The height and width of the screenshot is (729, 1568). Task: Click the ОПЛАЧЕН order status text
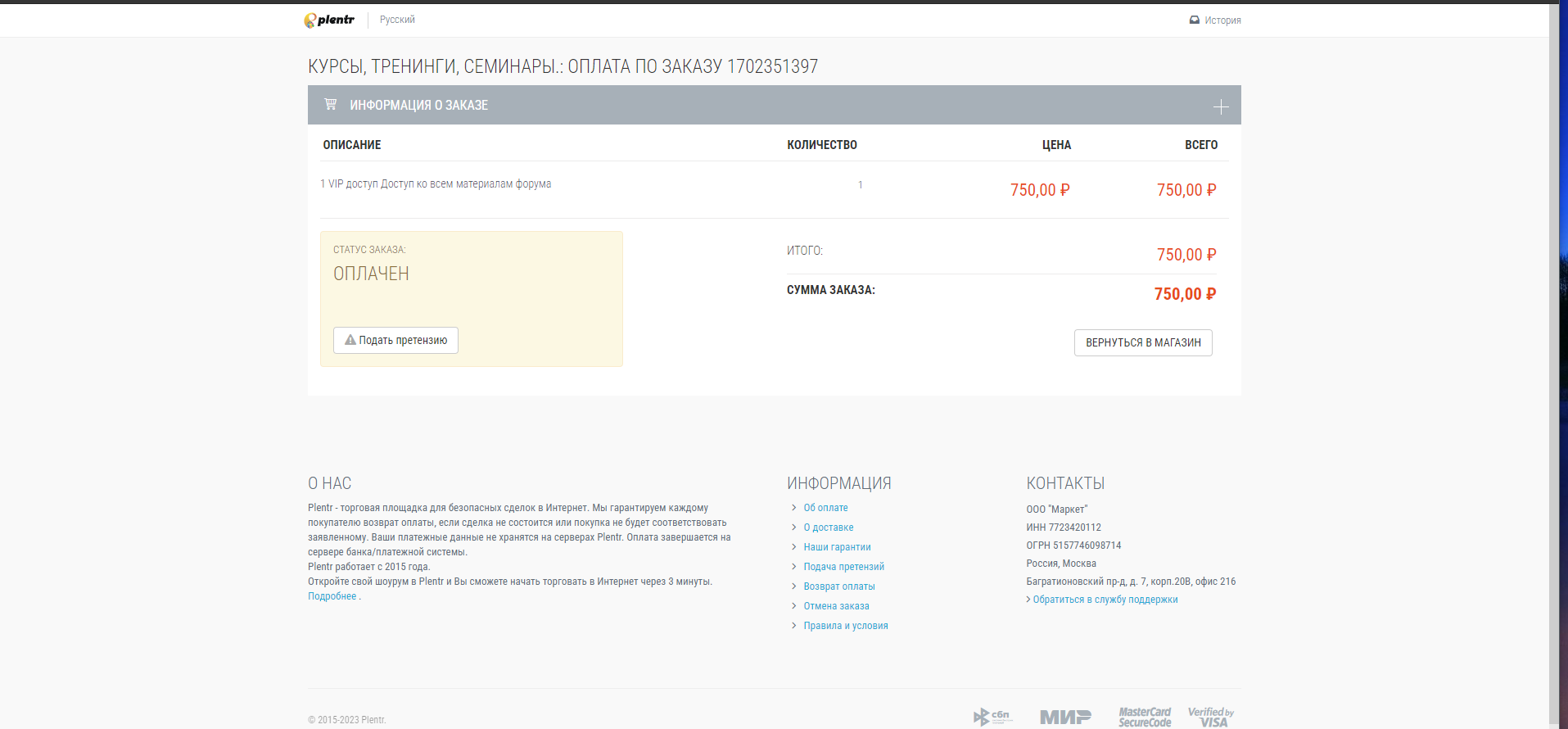[x=371, y=274]
